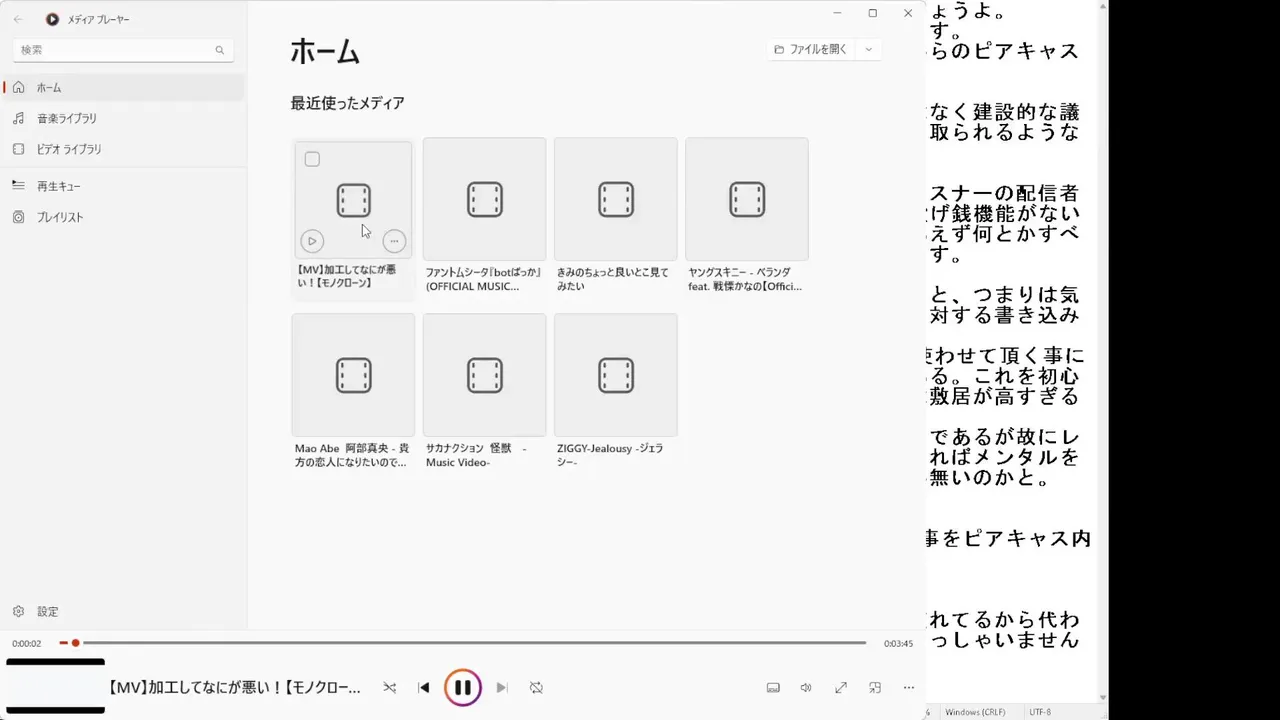
Task: Click the playback position thumb
Action: (75, 643)
